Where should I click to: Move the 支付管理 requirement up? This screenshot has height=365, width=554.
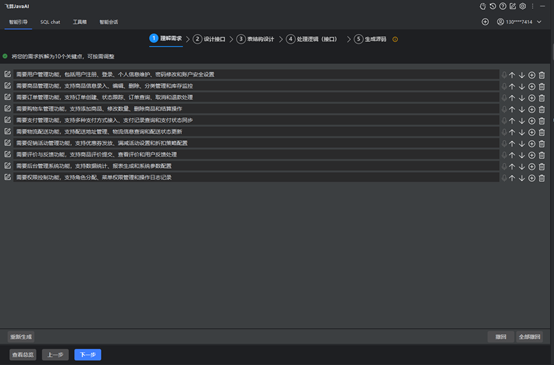512,121
